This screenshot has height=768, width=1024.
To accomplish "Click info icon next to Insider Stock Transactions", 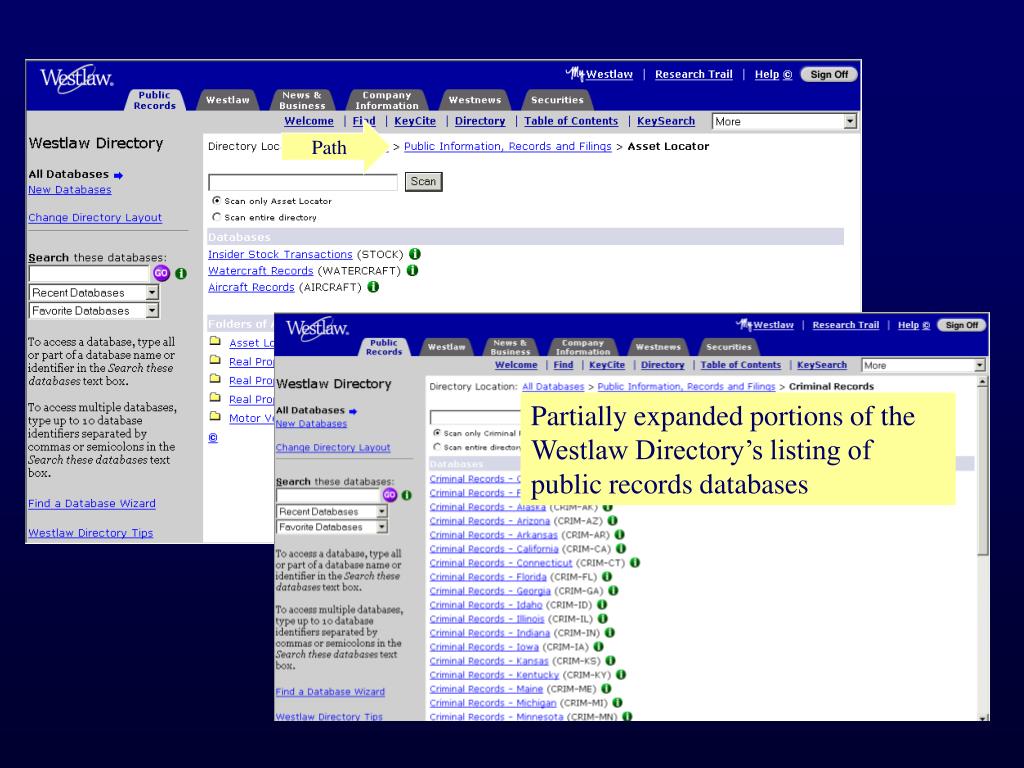I will pos(415,254).
